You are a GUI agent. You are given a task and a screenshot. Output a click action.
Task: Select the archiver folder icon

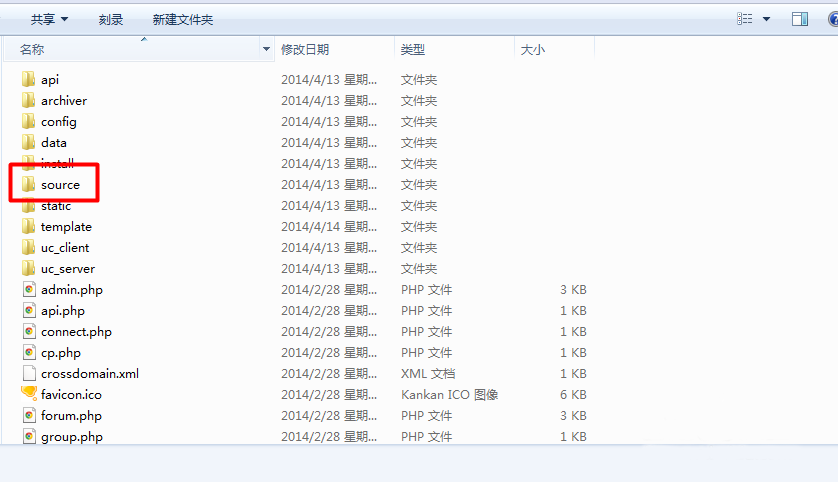[29, 100]
